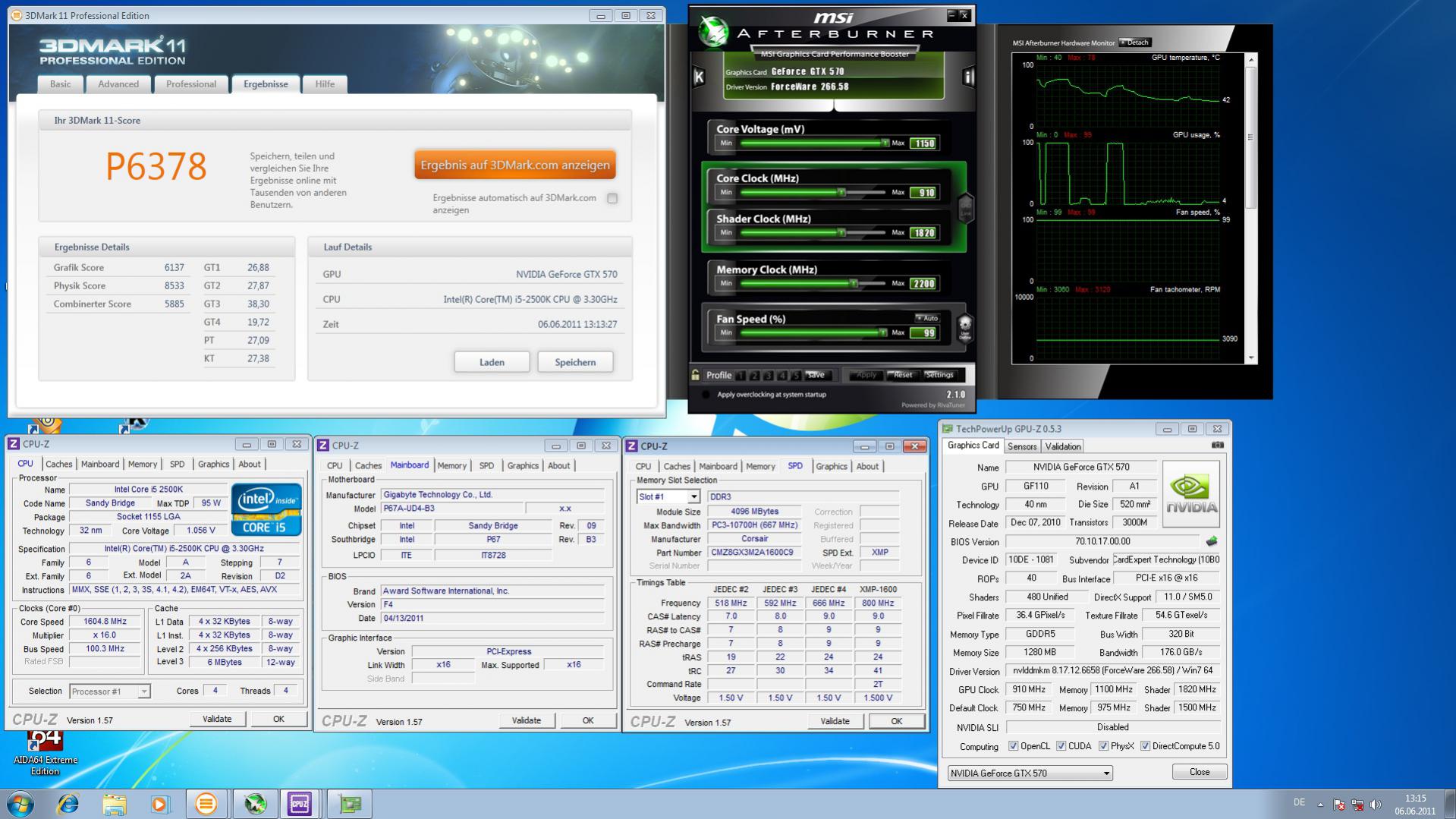The height and width of the screenshot is (819, 1456).
Task: Click the profile lock icon in Afterburner
Action: pos(695,375)
